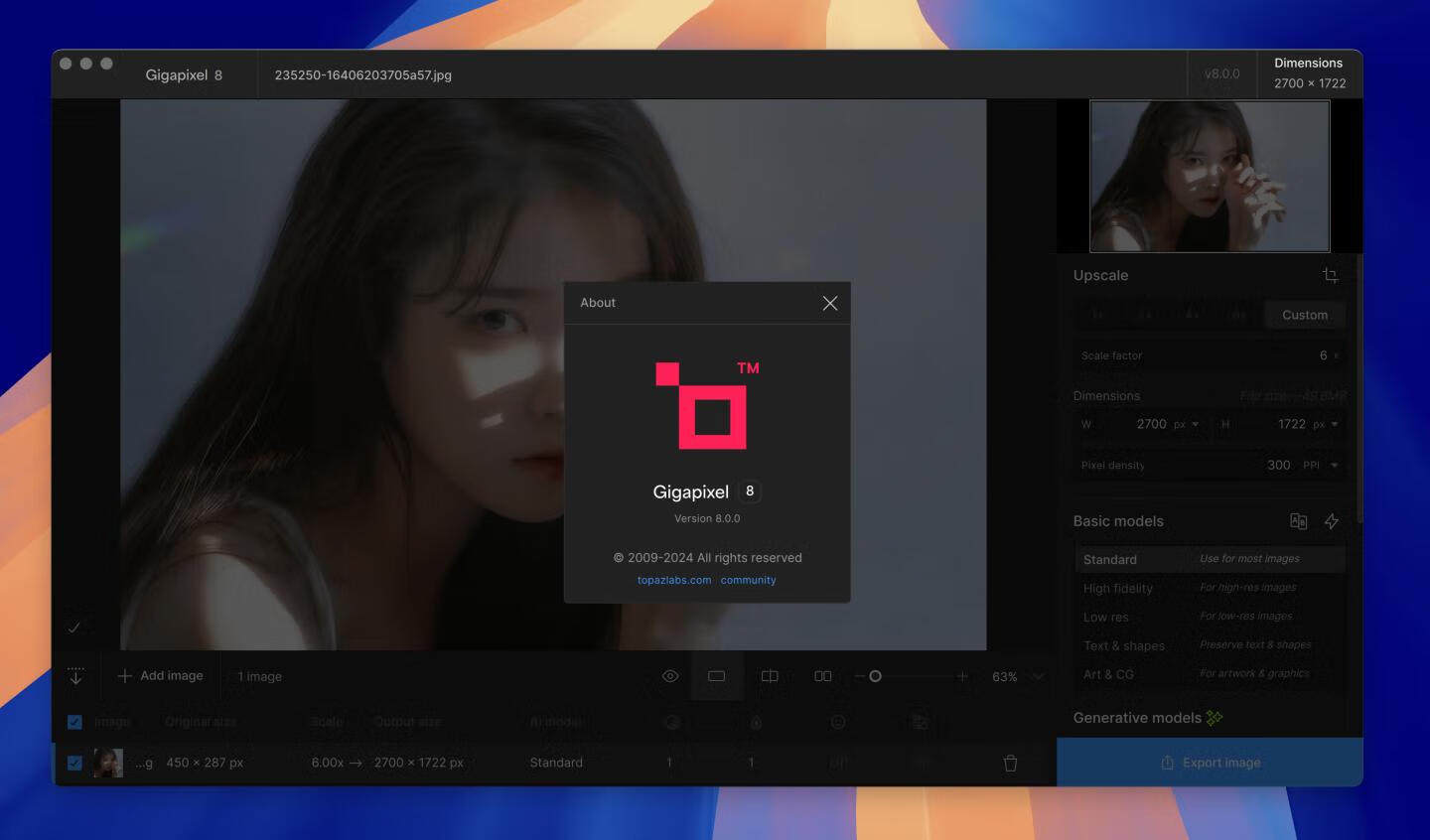Click the Dimensions 2700 × 1722 readout
The height and width of the screenshot is (840, 1430).
coord(1310,73)
